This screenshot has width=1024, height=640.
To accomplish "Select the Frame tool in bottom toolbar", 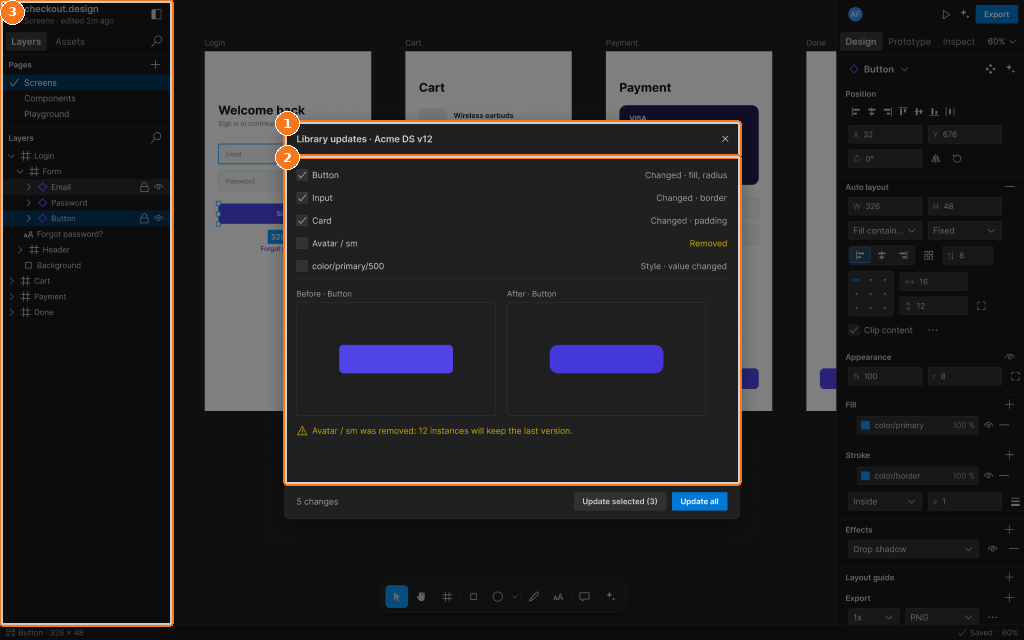I will [x=447, y=596].
